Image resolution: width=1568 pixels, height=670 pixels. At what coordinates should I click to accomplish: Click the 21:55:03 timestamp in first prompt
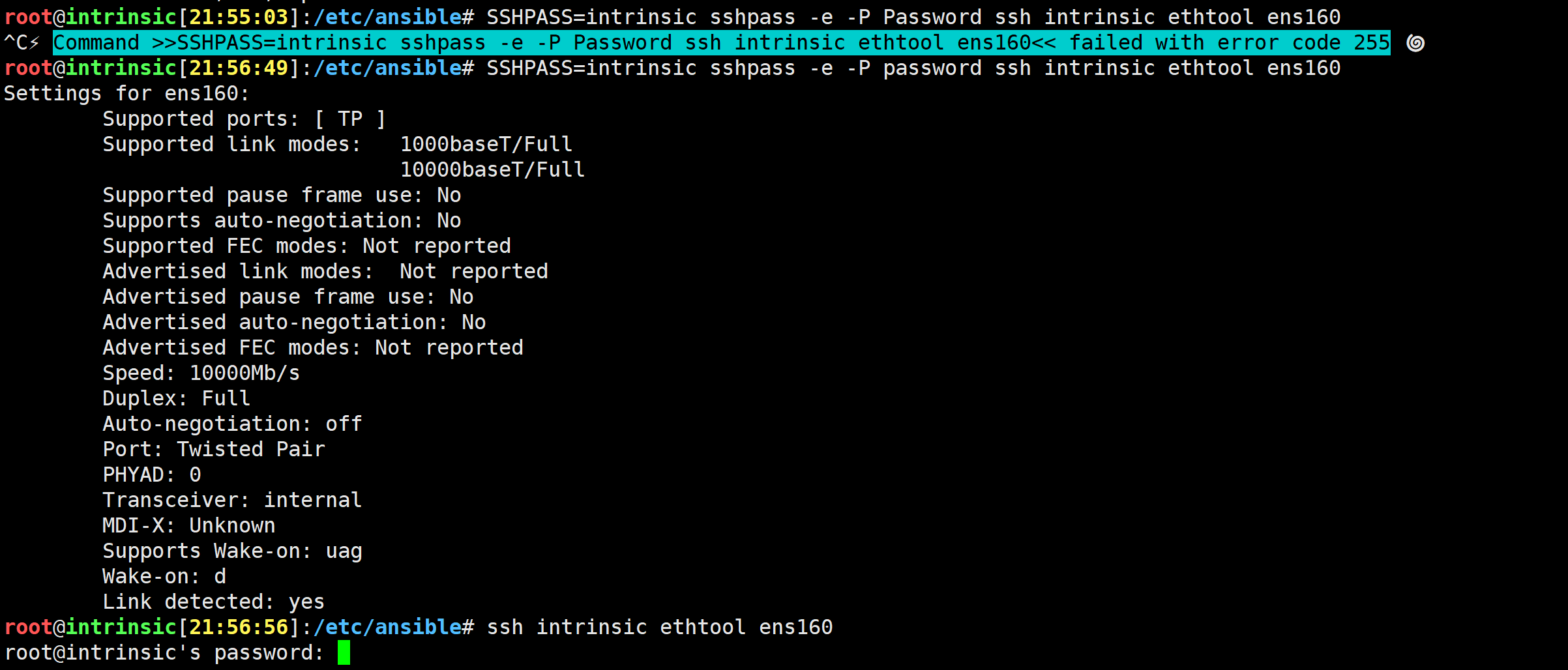click(239, 17)
